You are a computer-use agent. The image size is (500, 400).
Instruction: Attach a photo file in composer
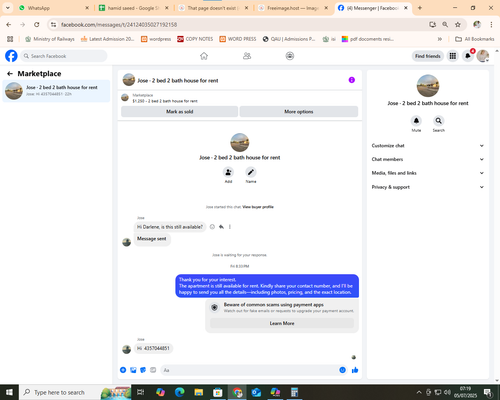tap(133, 370)
